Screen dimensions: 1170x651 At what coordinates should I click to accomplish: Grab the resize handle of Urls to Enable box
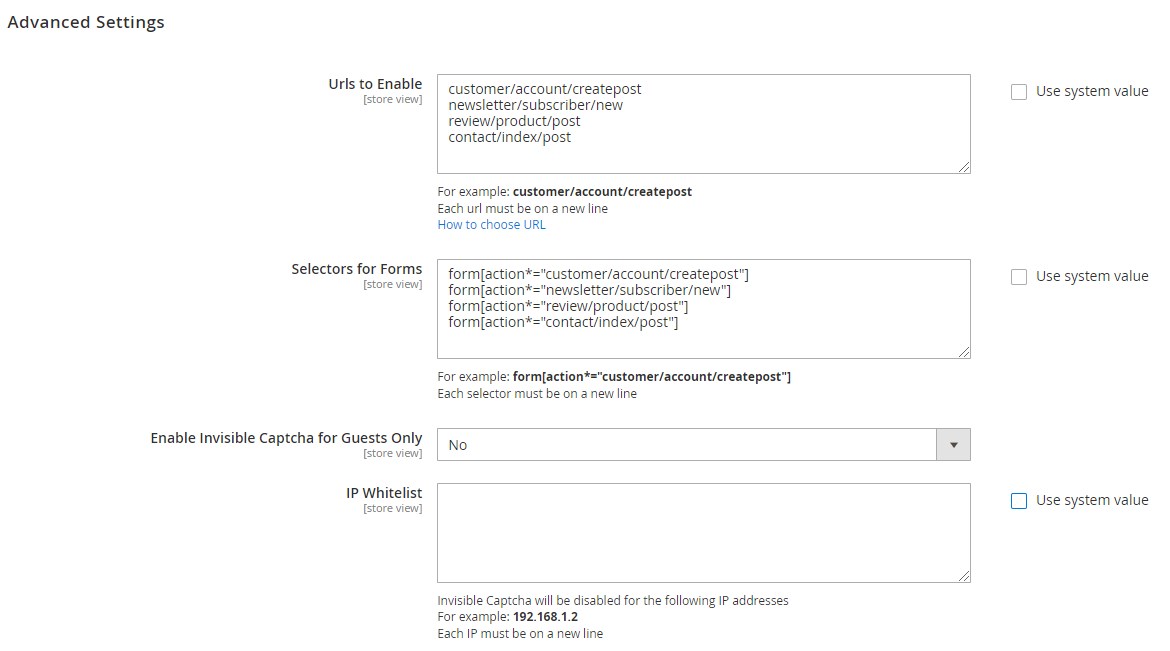[964, 167]
